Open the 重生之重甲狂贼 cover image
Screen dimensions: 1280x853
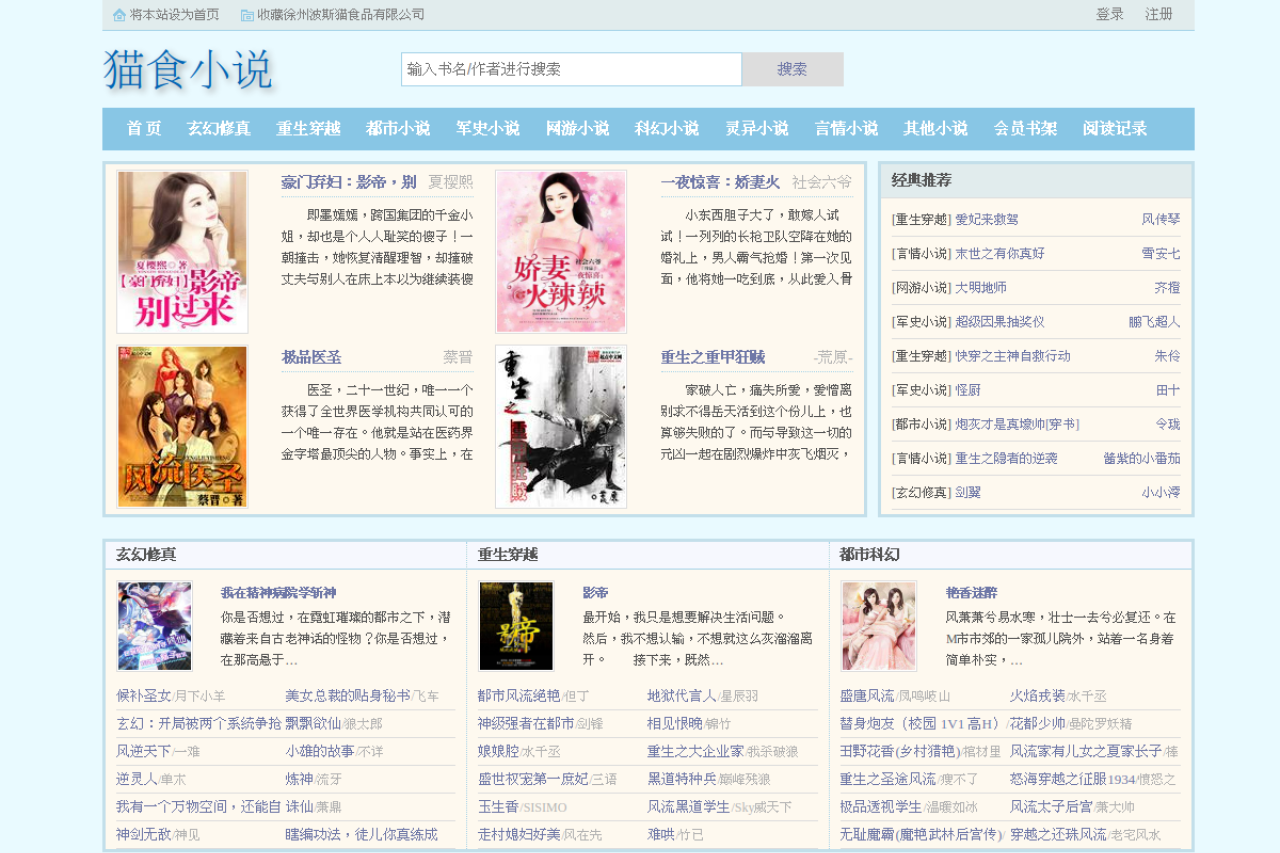pyautogui.click(x=561, y=427)
